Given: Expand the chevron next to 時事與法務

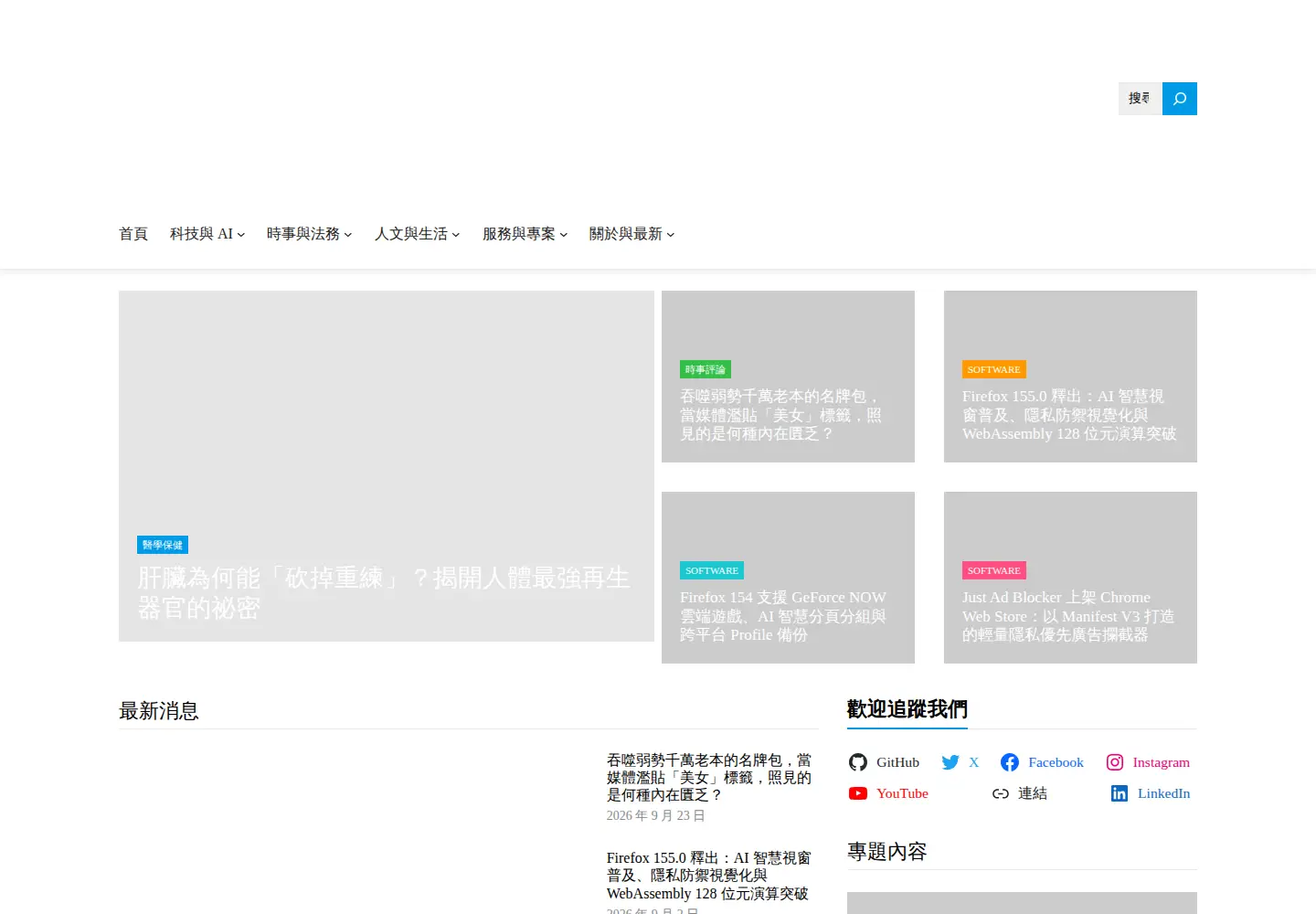Looking at the screenshot, I should pyautogui.click(x=348, y=235).
